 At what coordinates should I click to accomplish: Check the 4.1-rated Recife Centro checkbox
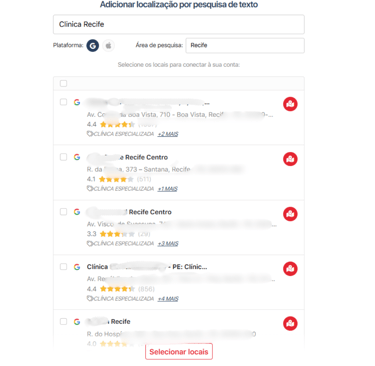click(x=63, y=157)
